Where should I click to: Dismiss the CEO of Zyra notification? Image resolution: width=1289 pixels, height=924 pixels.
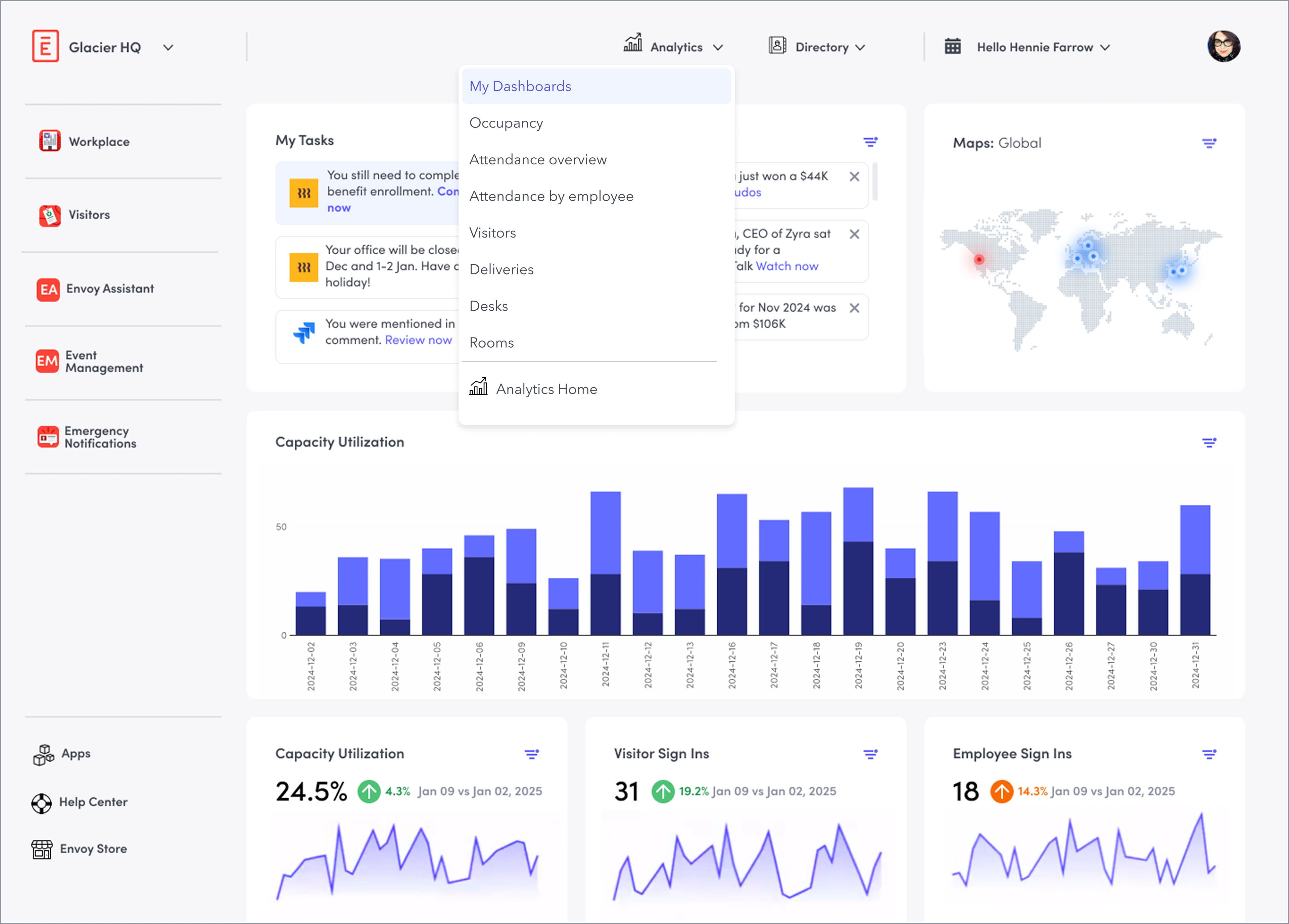point(854,234)
